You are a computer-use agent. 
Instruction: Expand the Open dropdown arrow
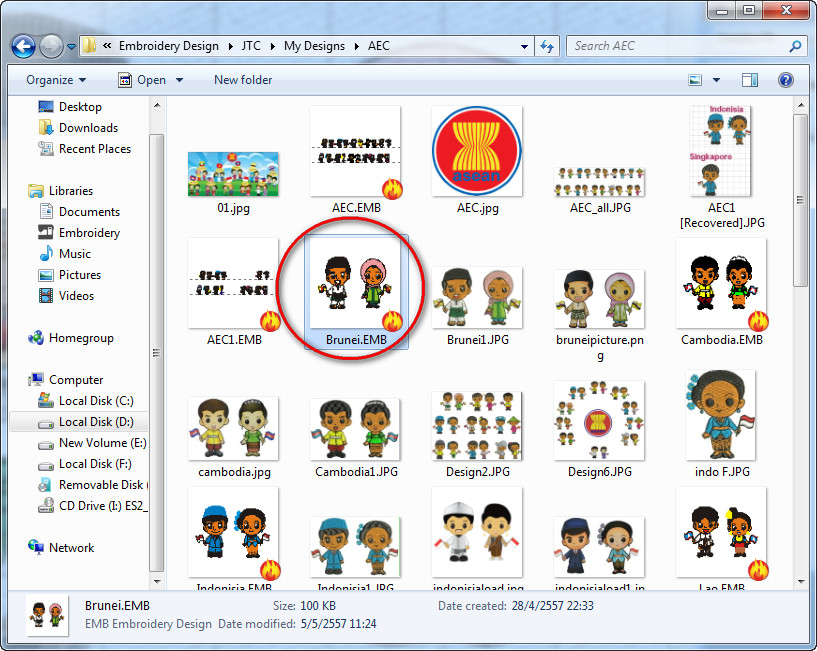[x=179, y=80]
